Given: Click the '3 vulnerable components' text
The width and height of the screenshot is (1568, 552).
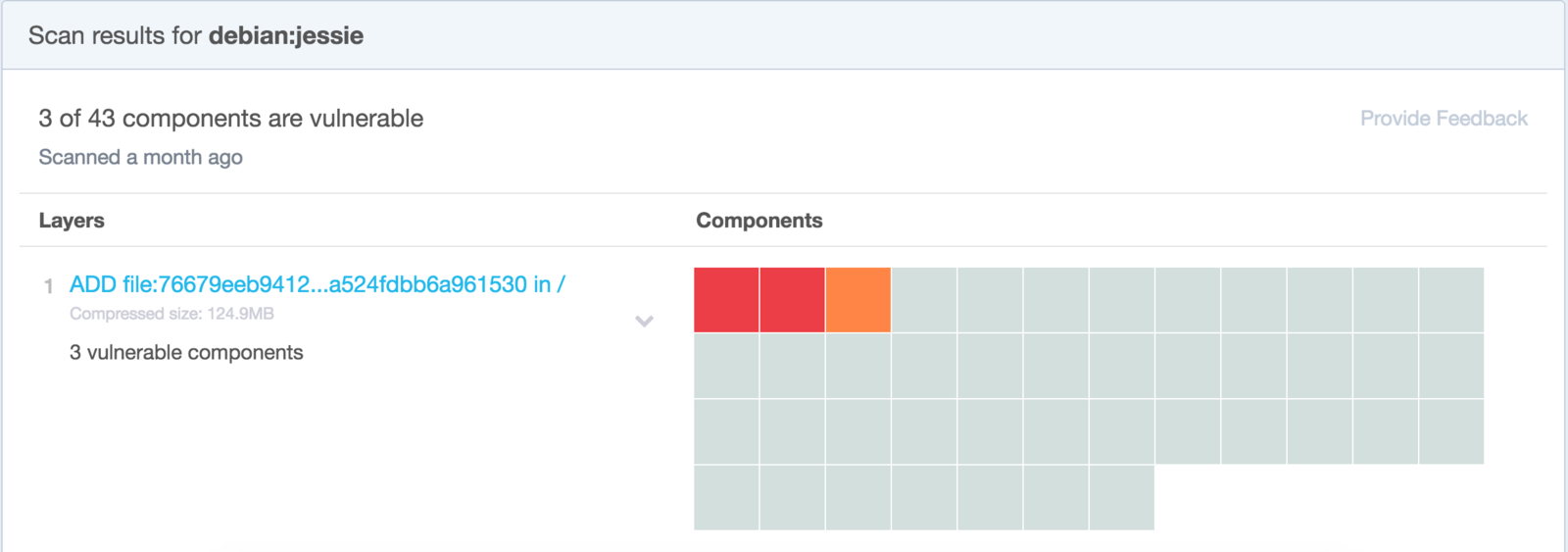Looking at the screenshot, I should click(186, 353).
